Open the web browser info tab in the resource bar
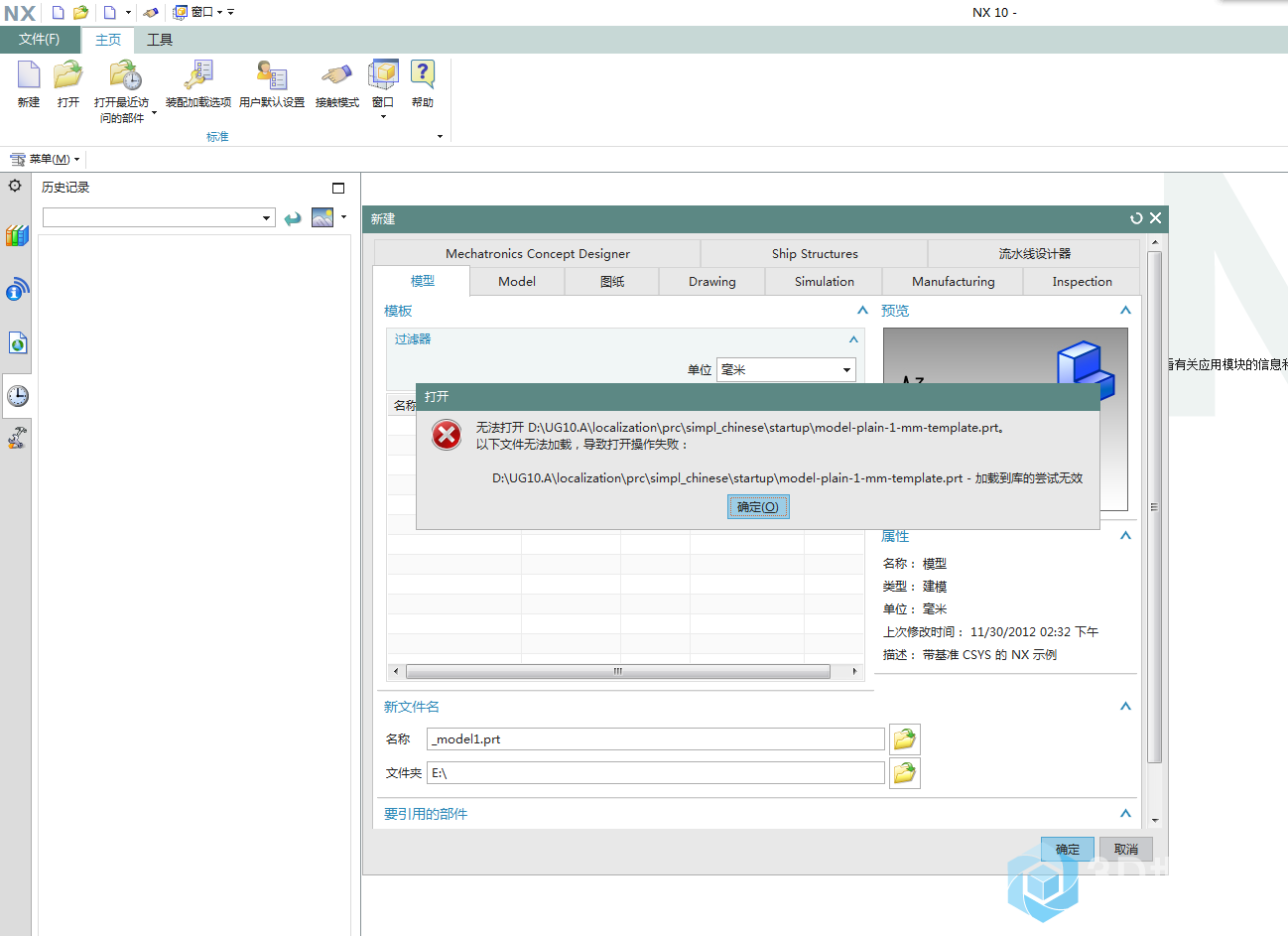1288x936 pixels. point(17,289)
